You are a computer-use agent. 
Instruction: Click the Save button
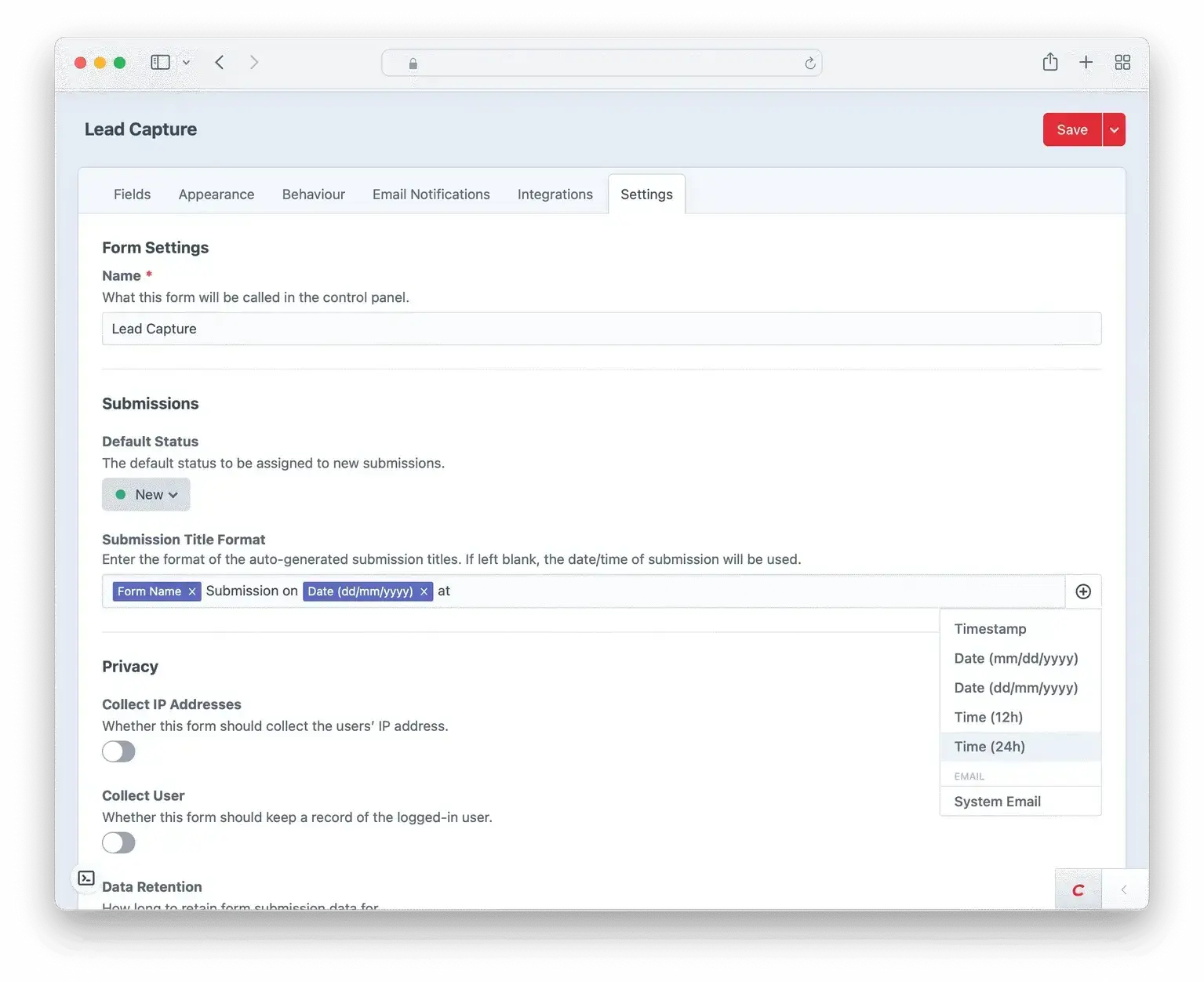pos(1071,129)
